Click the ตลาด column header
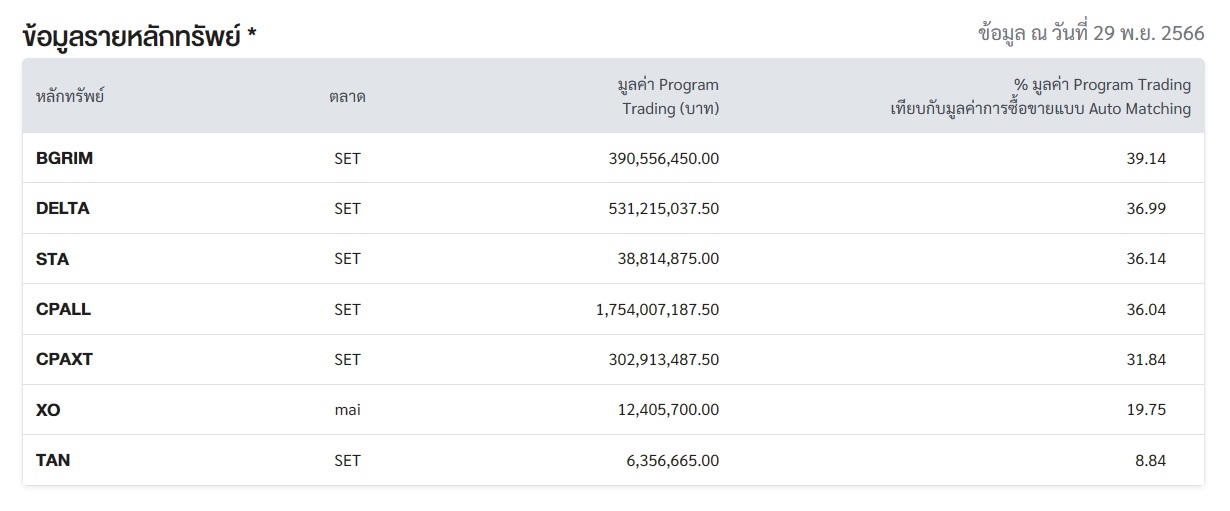This screenshot has height=511, width=1230. coord(347,97)
